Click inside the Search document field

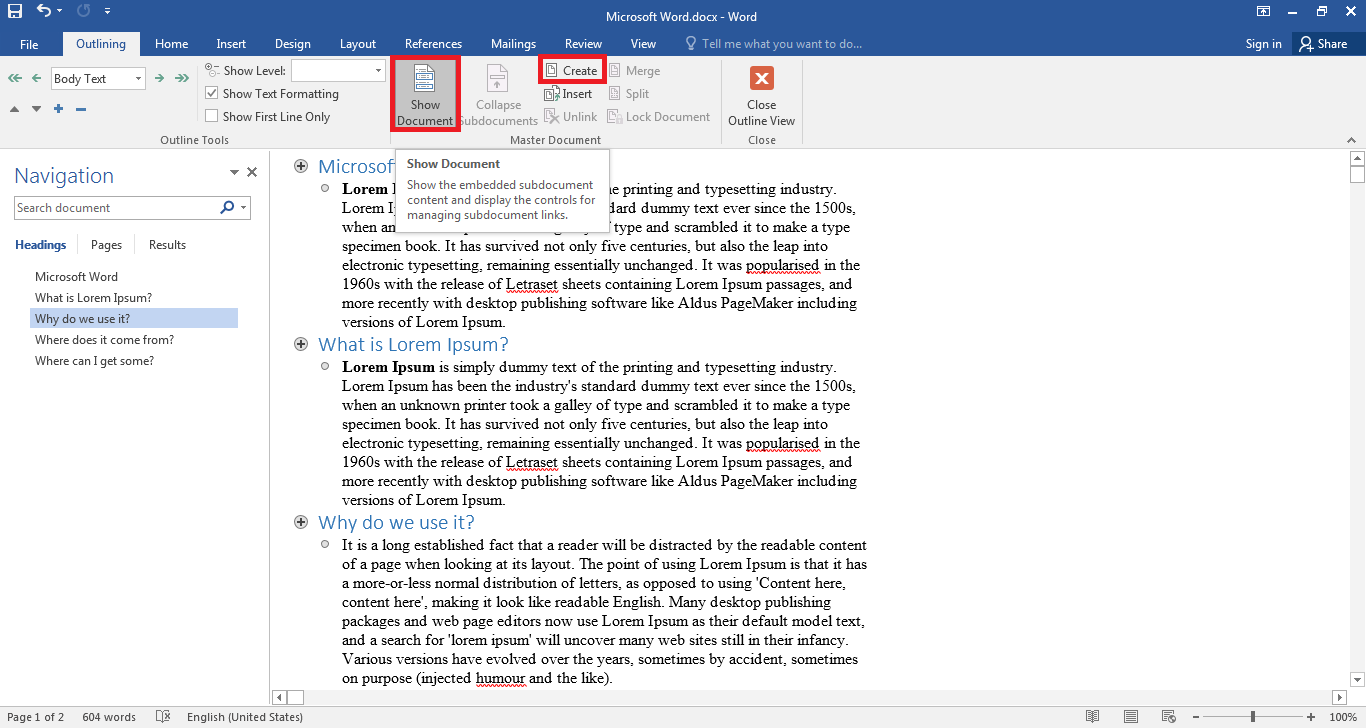(x=110, y=207)
